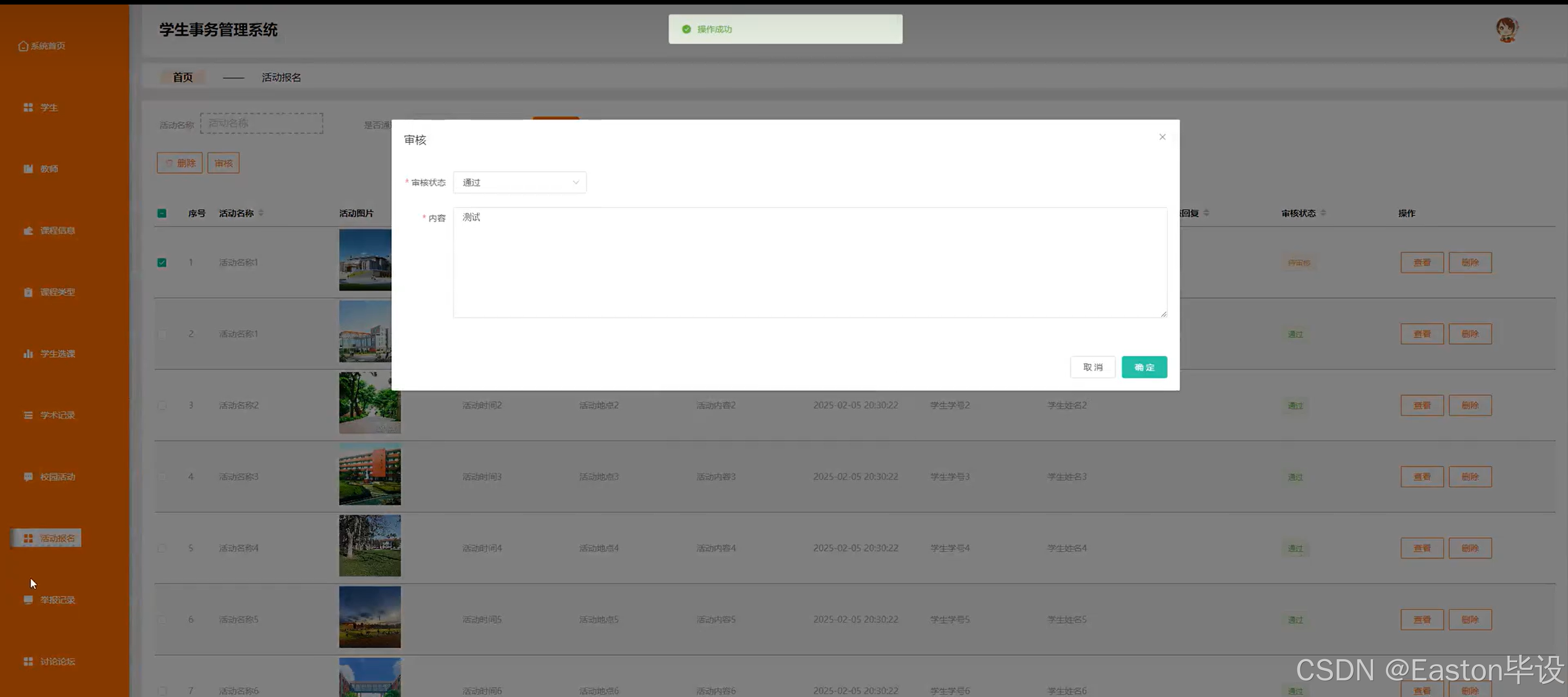1568x697 pixels.
Task: Check the checkbox for row 2
Action: (x=162, y=333)
